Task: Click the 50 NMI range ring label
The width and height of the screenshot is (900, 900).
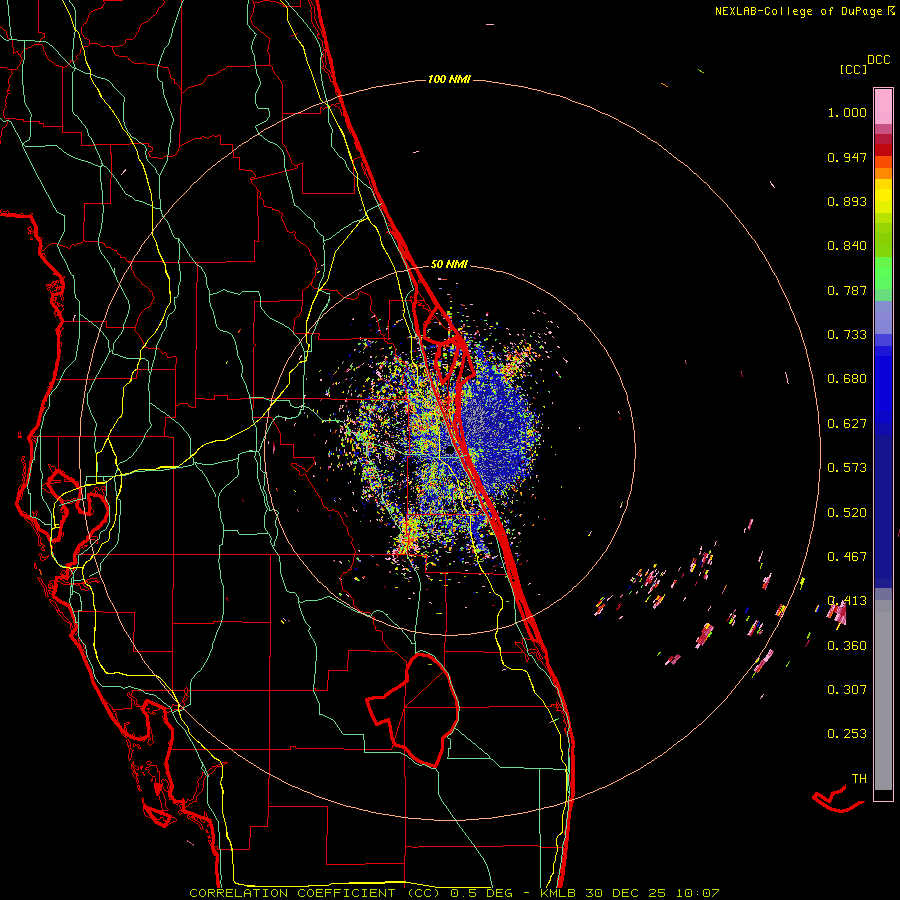Action: pos(449,264)
